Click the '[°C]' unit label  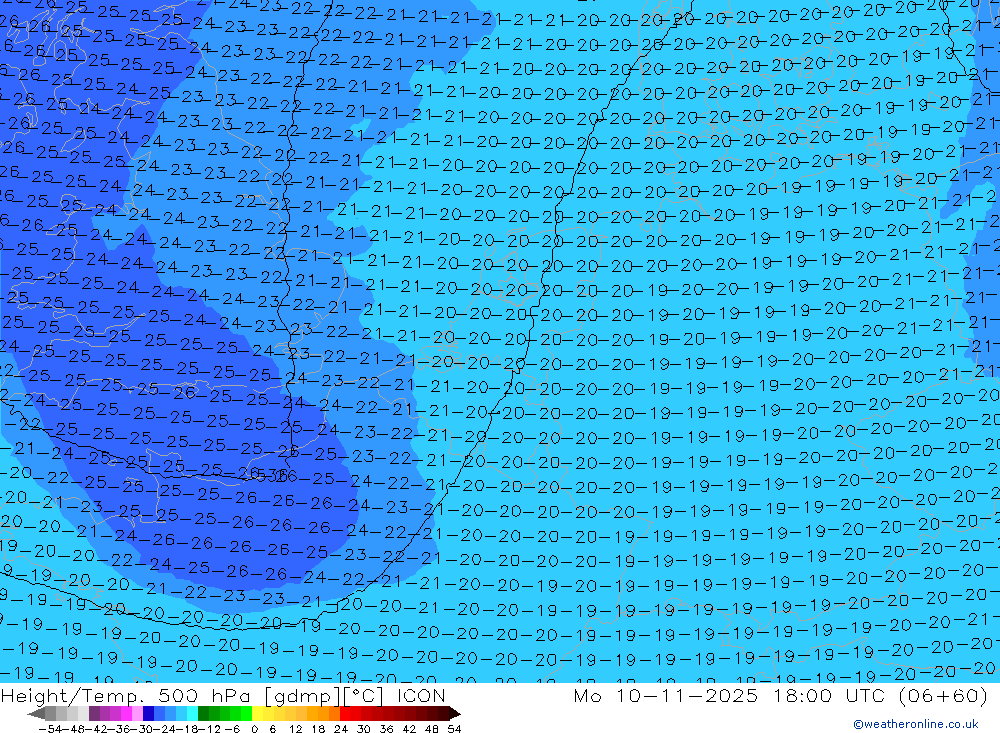(x=364, y=695)
